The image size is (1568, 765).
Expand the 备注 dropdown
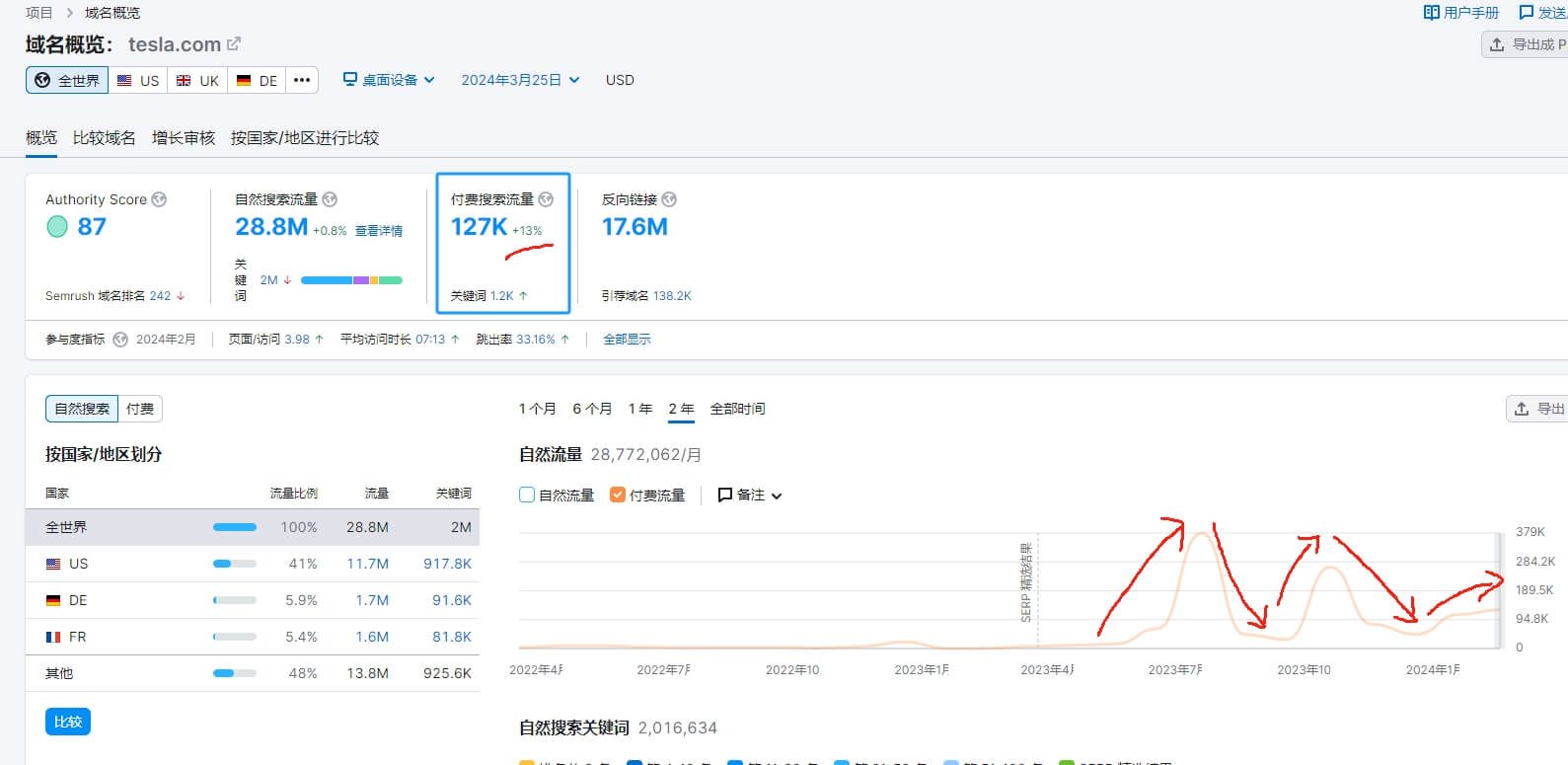click(x=750, y=496)
